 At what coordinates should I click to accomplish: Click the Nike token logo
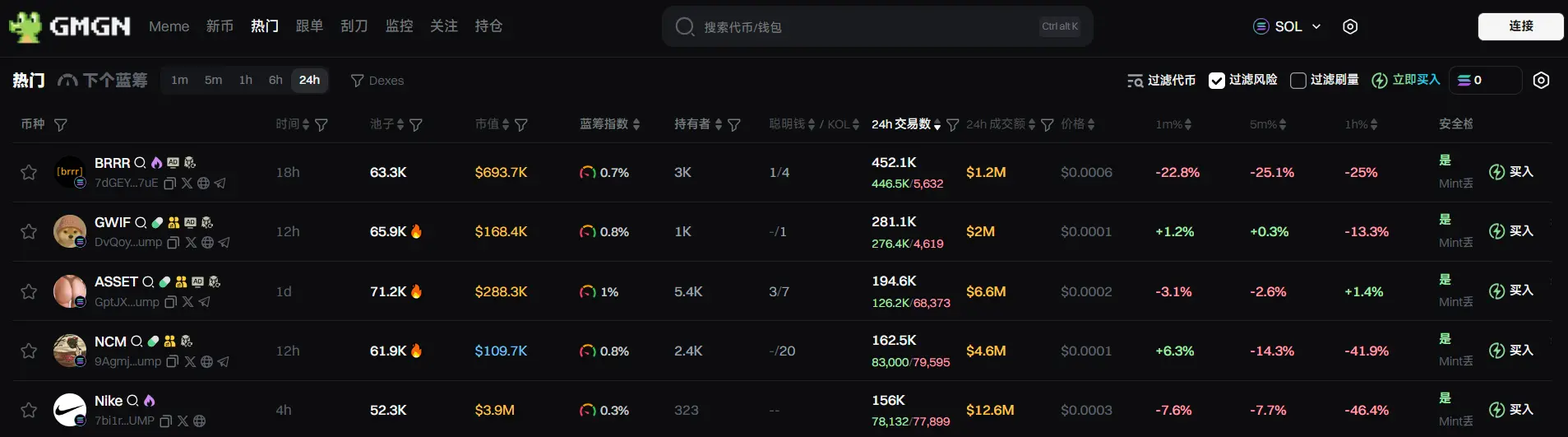(70, 409)
